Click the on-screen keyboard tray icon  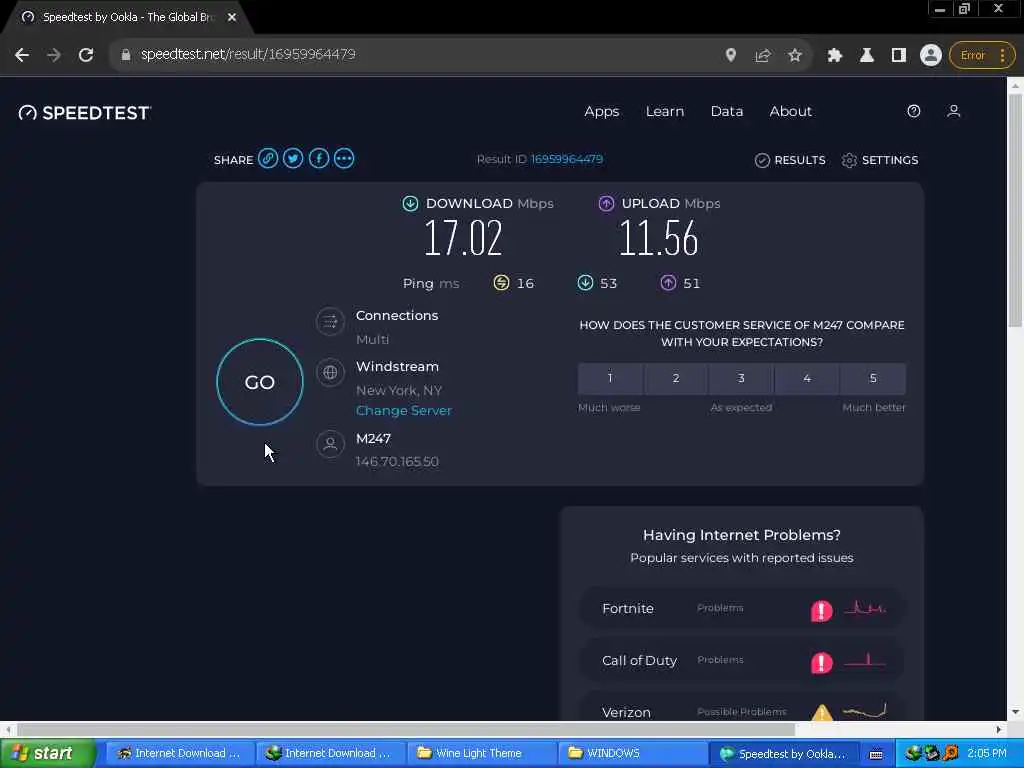click(876, 754)
